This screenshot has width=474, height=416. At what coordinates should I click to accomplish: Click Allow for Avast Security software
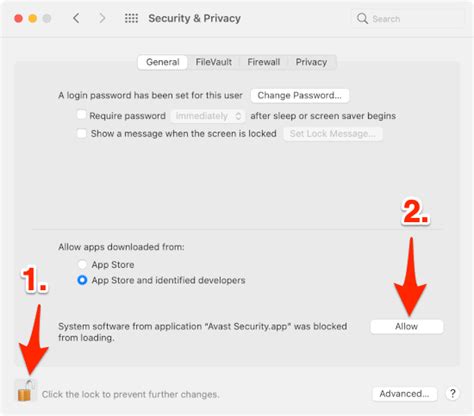coord(407,326)
